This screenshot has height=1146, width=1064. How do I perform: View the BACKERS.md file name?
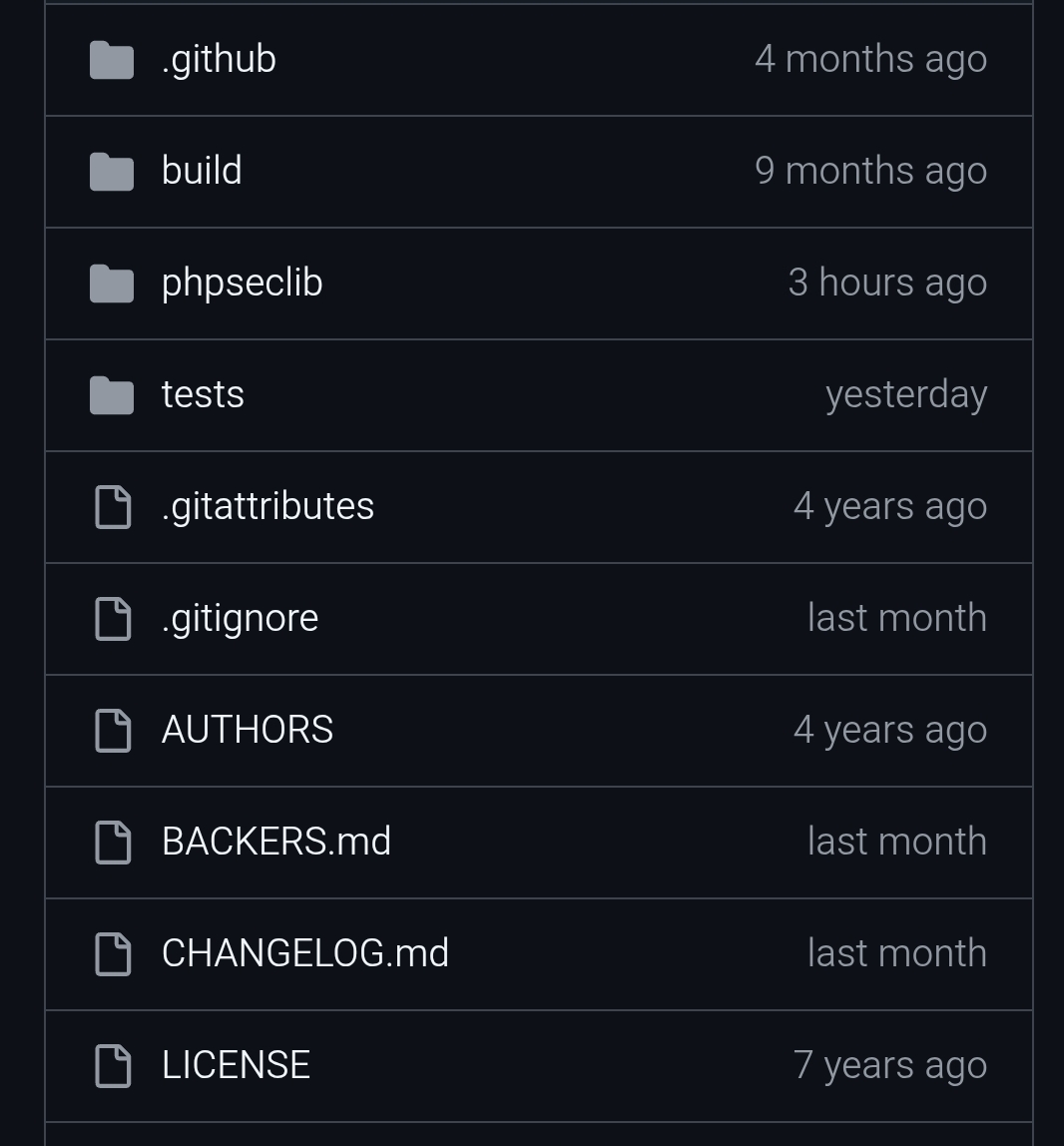(275, 843)
